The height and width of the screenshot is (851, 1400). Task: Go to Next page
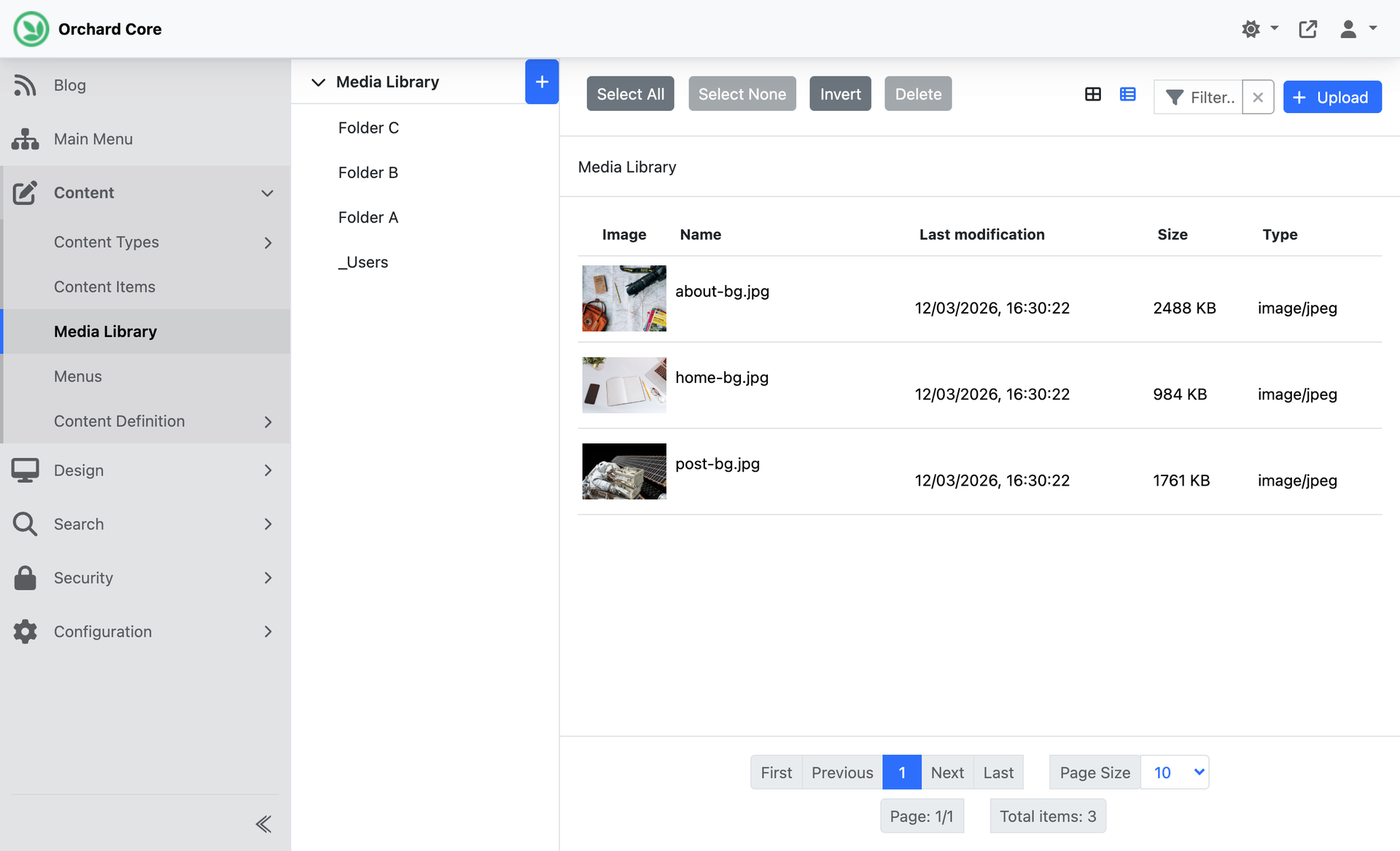(x=947, y=772)
